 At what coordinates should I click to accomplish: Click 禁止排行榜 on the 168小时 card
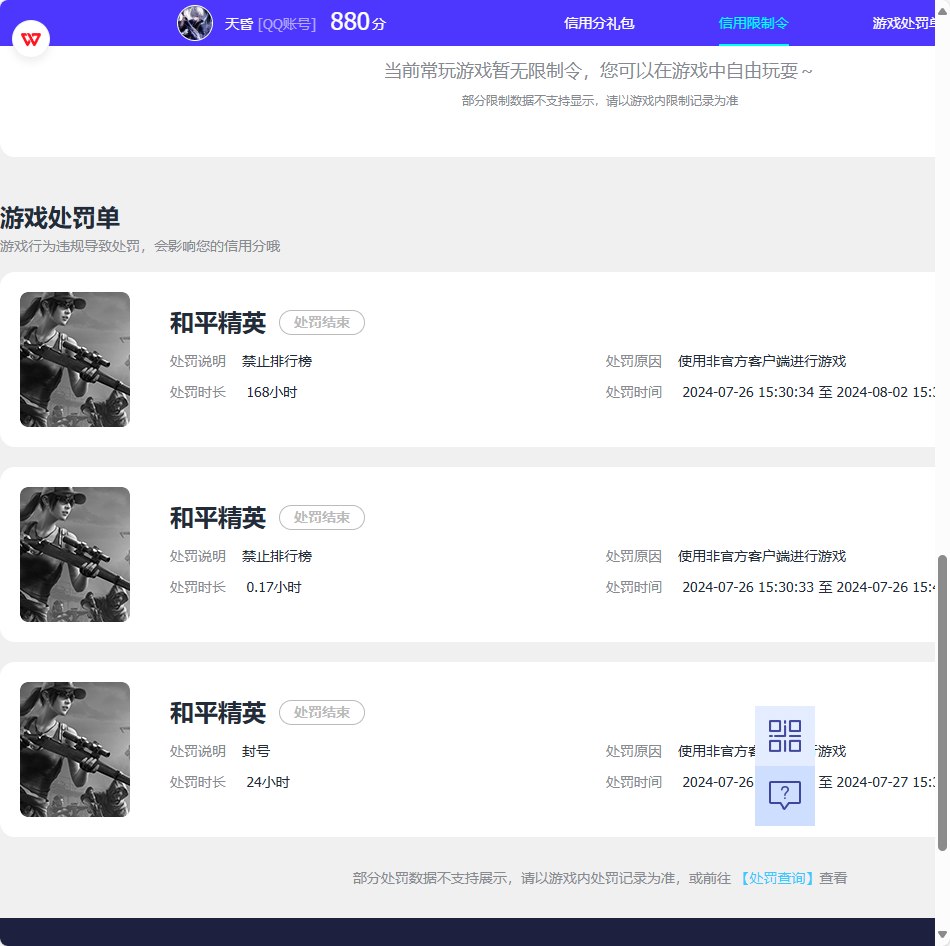(277, 361)
